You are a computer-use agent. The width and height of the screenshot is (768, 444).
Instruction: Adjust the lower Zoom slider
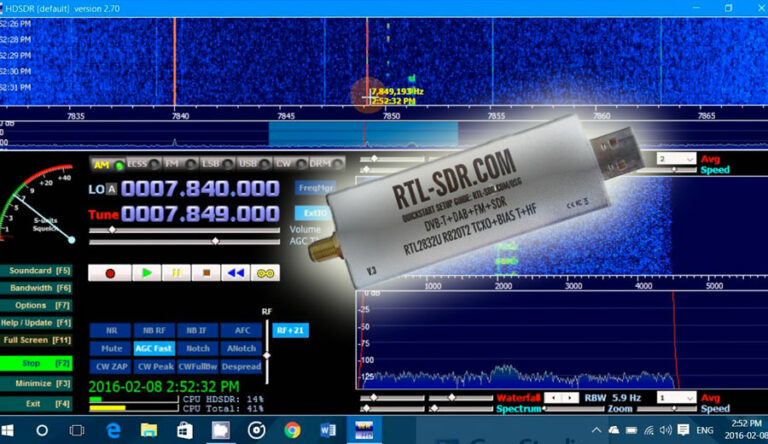[x=574, y=408]
